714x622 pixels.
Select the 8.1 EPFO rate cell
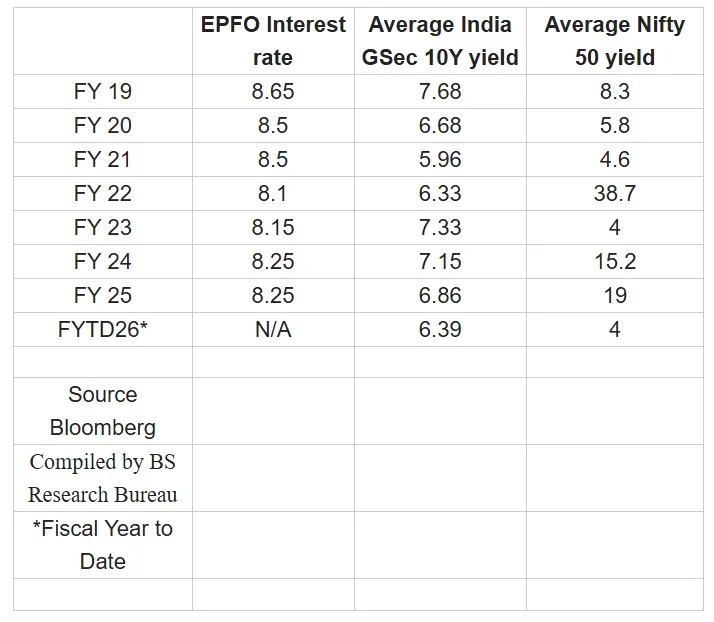[x=273, y=194]
